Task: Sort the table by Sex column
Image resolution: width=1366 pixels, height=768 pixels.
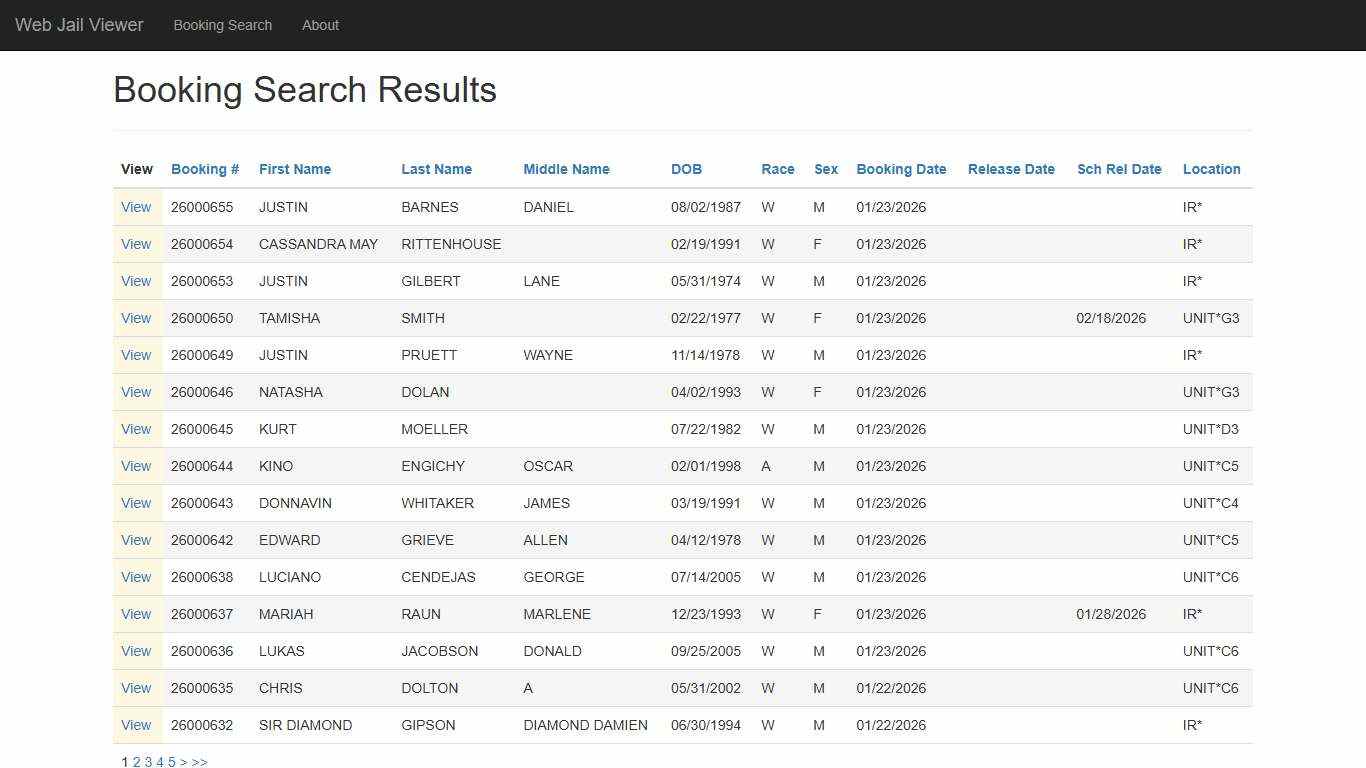Action: pos(825,169)
